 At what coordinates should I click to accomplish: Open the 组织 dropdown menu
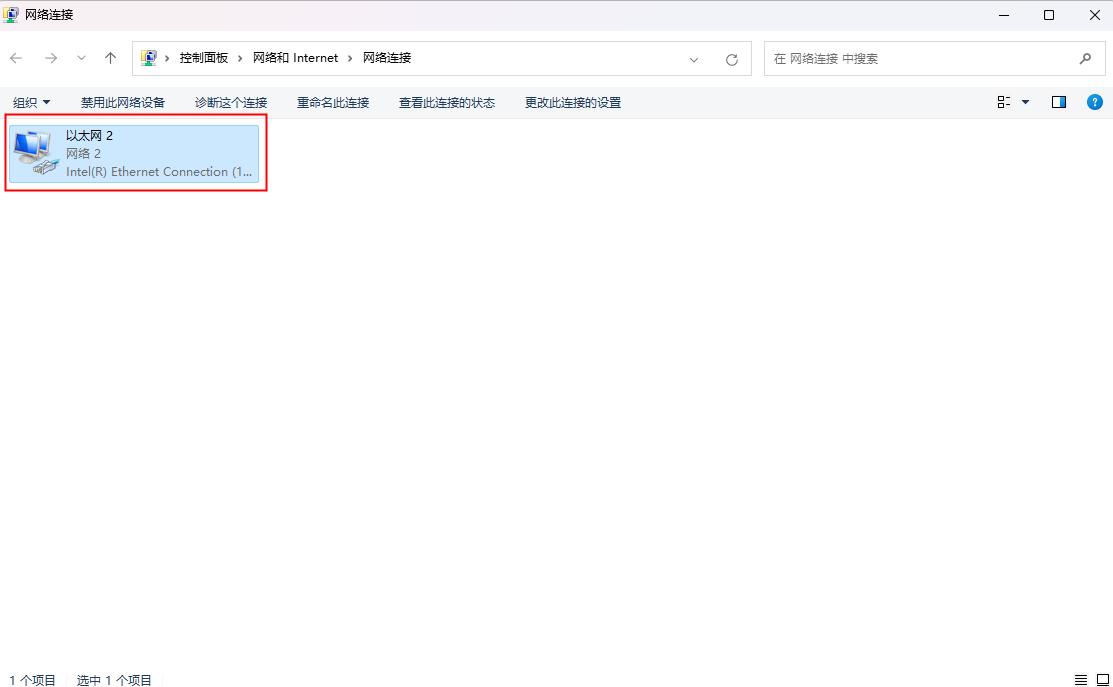click(31, 101)
